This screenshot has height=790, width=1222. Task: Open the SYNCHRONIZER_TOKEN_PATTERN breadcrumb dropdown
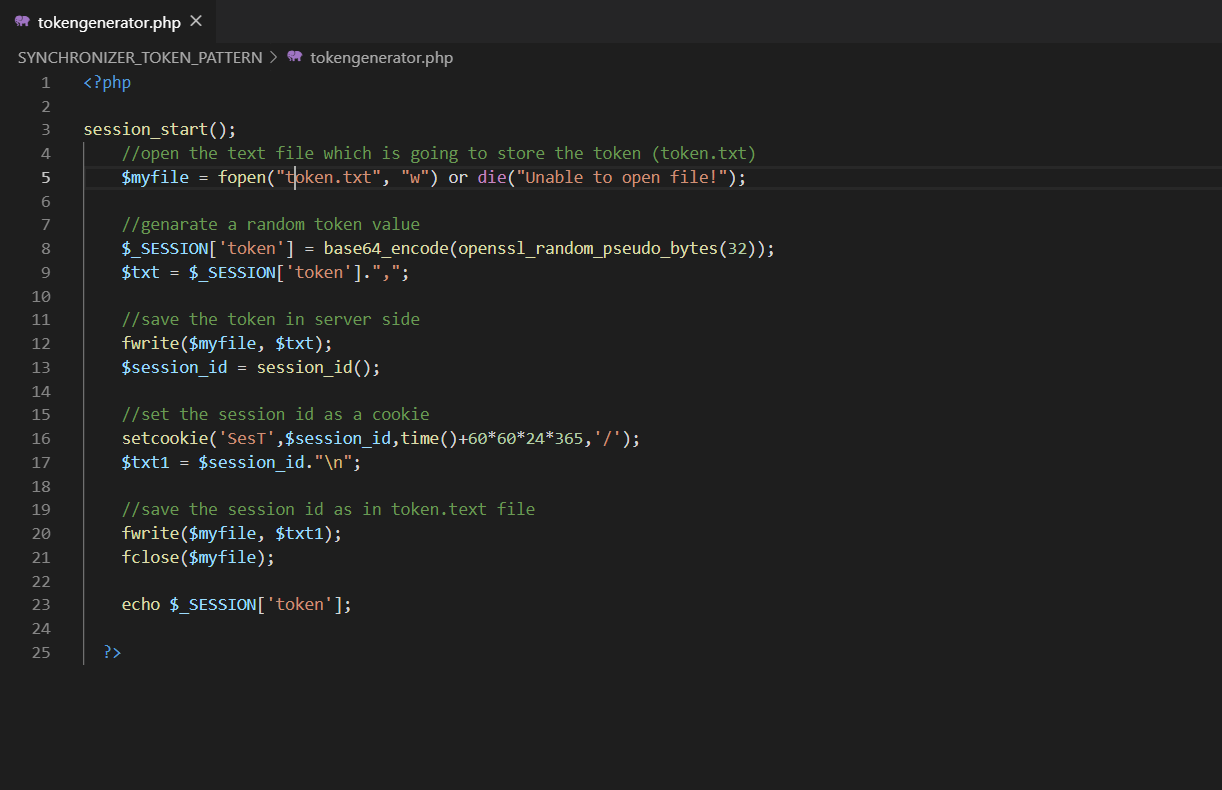coord(139,57)
